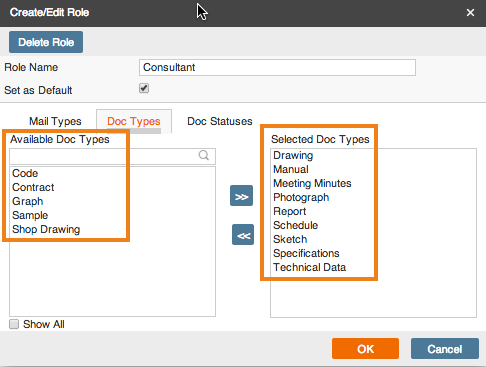Choose Meeting Minutes in selected list
486x367 pixels.
click(x=312, y=183)
